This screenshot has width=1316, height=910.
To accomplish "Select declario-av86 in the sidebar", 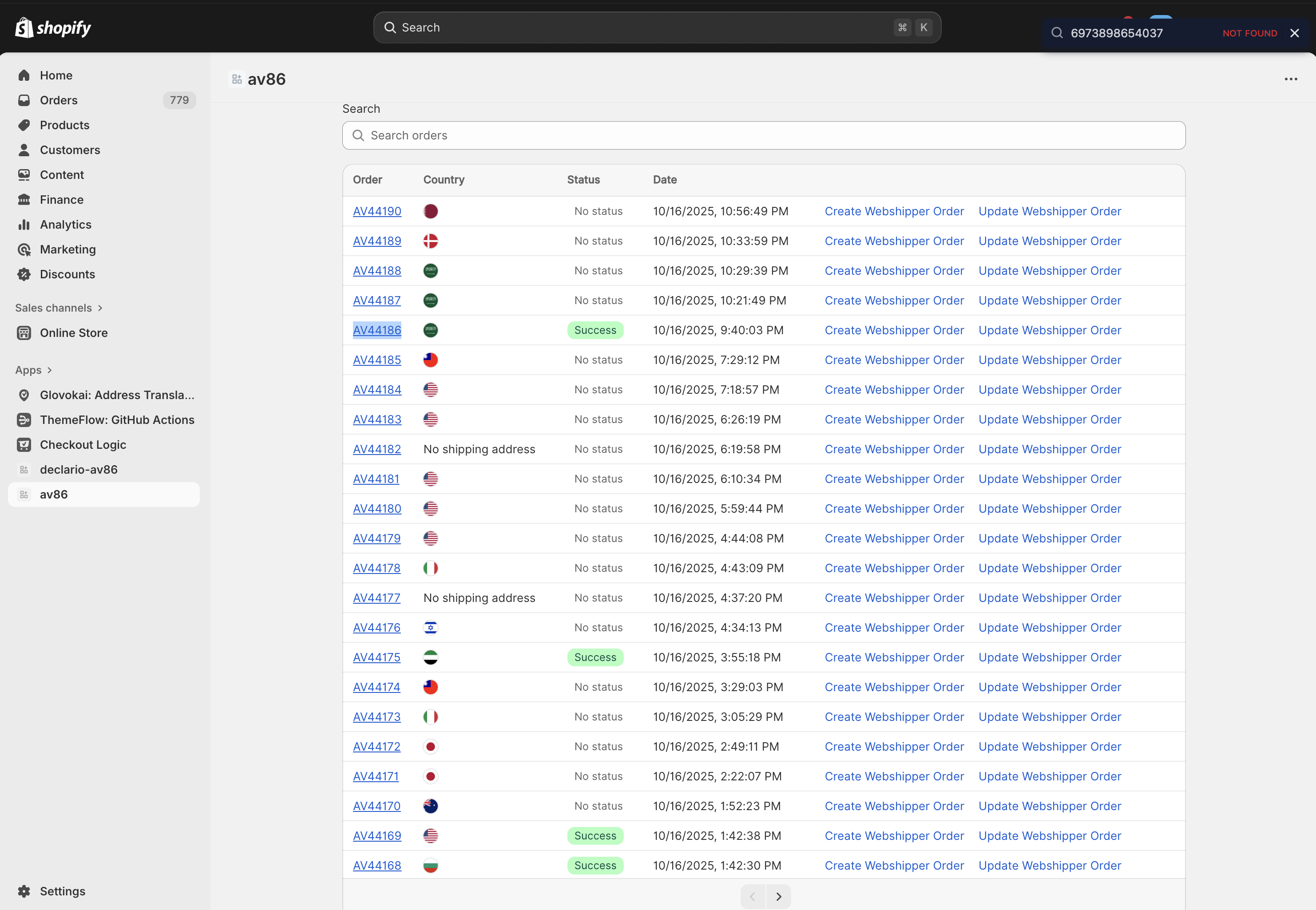I will pyautogui.click(x=78, y=469).
